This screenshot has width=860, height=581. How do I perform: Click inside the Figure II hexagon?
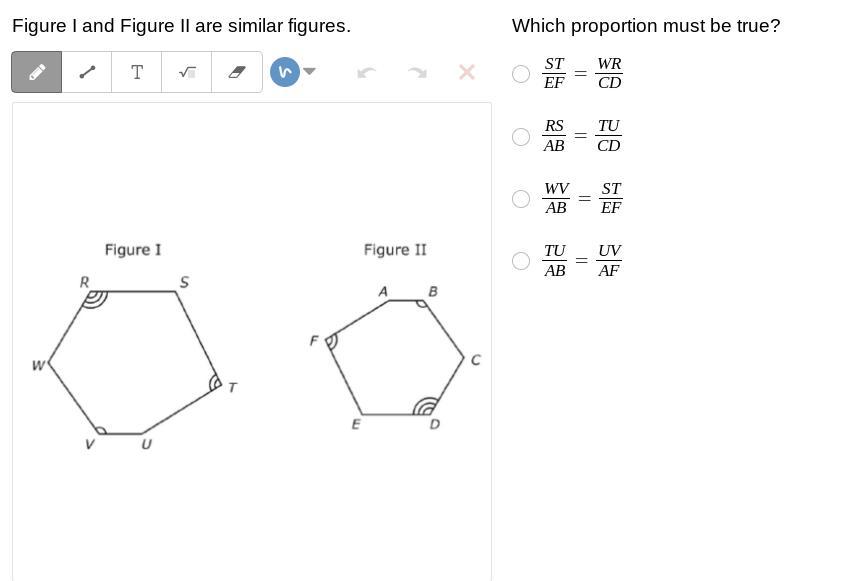pos(397,357)
